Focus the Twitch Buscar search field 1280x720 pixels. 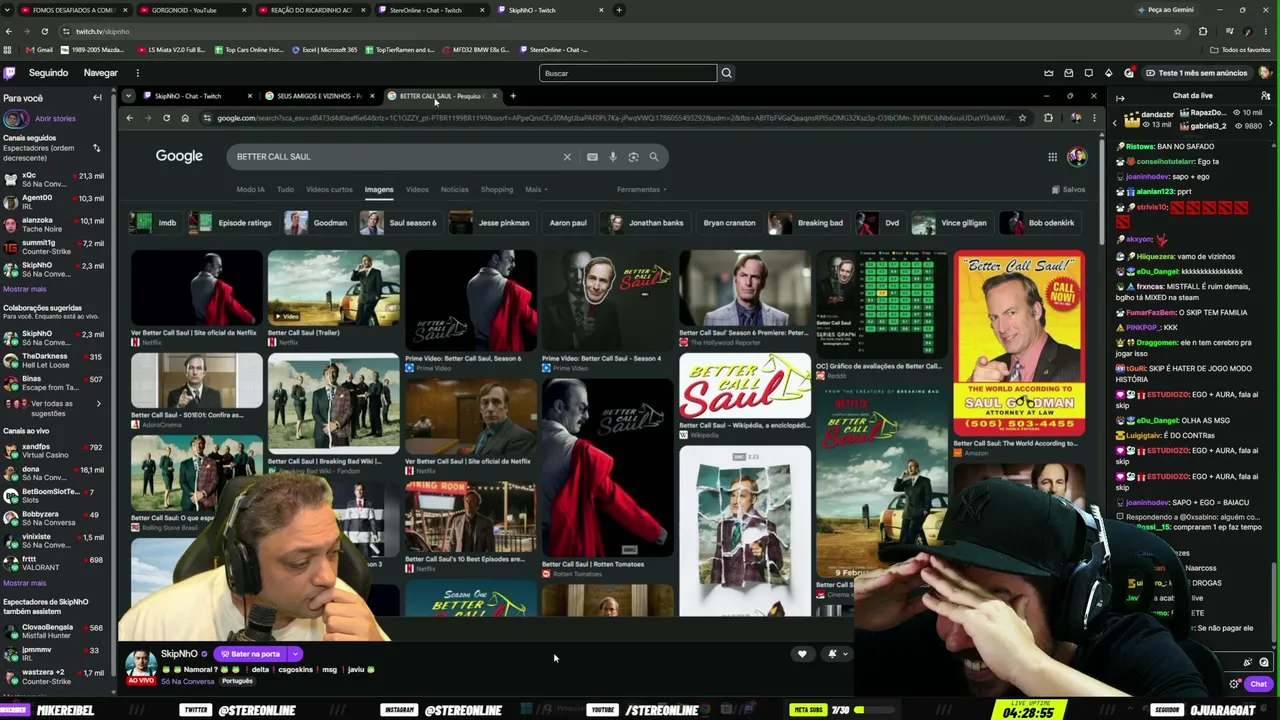point(628,73)
